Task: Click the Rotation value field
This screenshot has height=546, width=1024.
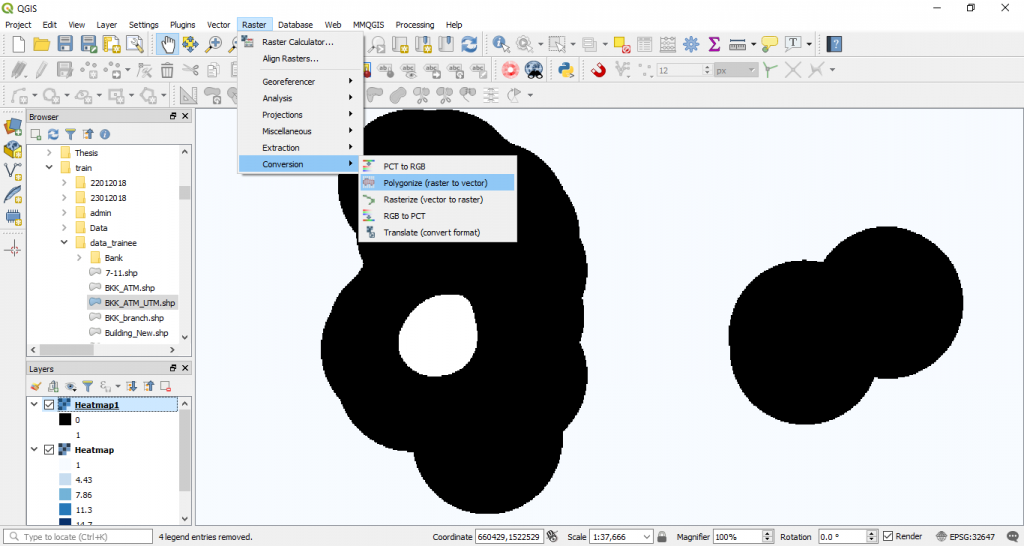Action: [841, 537]
